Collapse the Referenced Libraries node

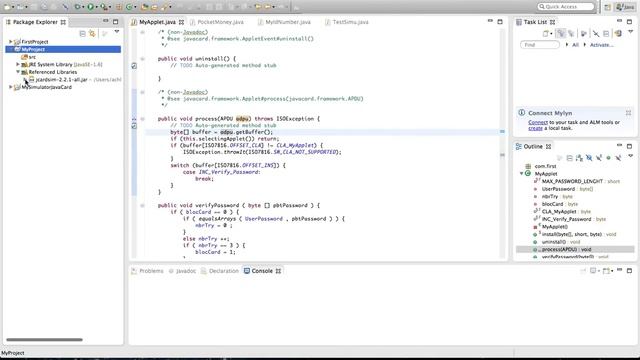18,72
